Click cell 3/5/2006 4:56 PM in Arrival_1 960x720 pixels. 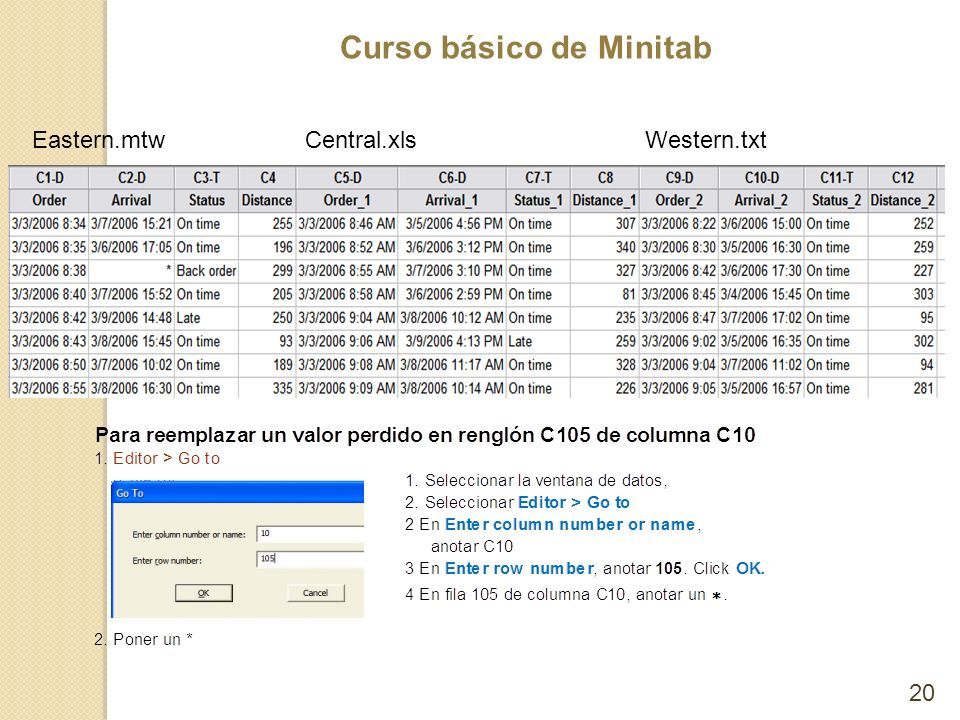pos(452,224)
